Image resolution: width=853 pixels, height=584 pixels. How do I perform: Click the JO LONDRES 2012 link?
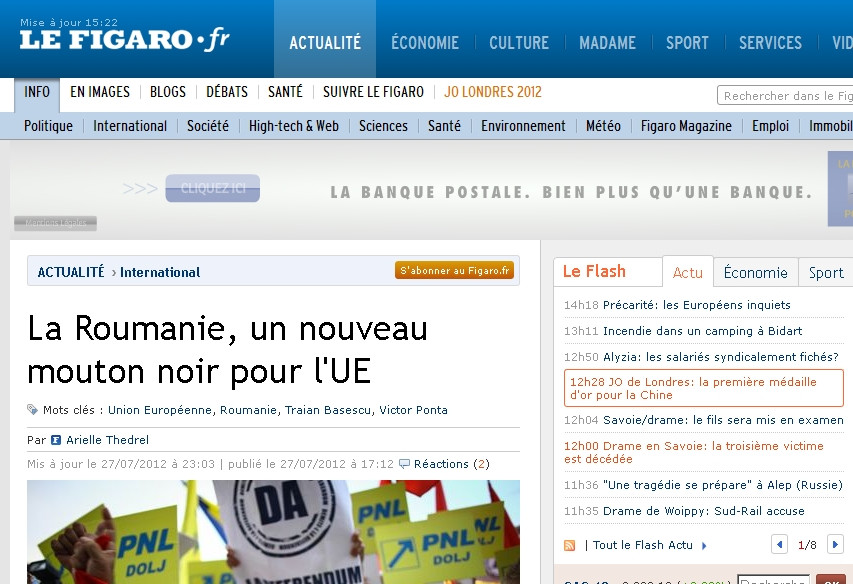click(493, 92)
